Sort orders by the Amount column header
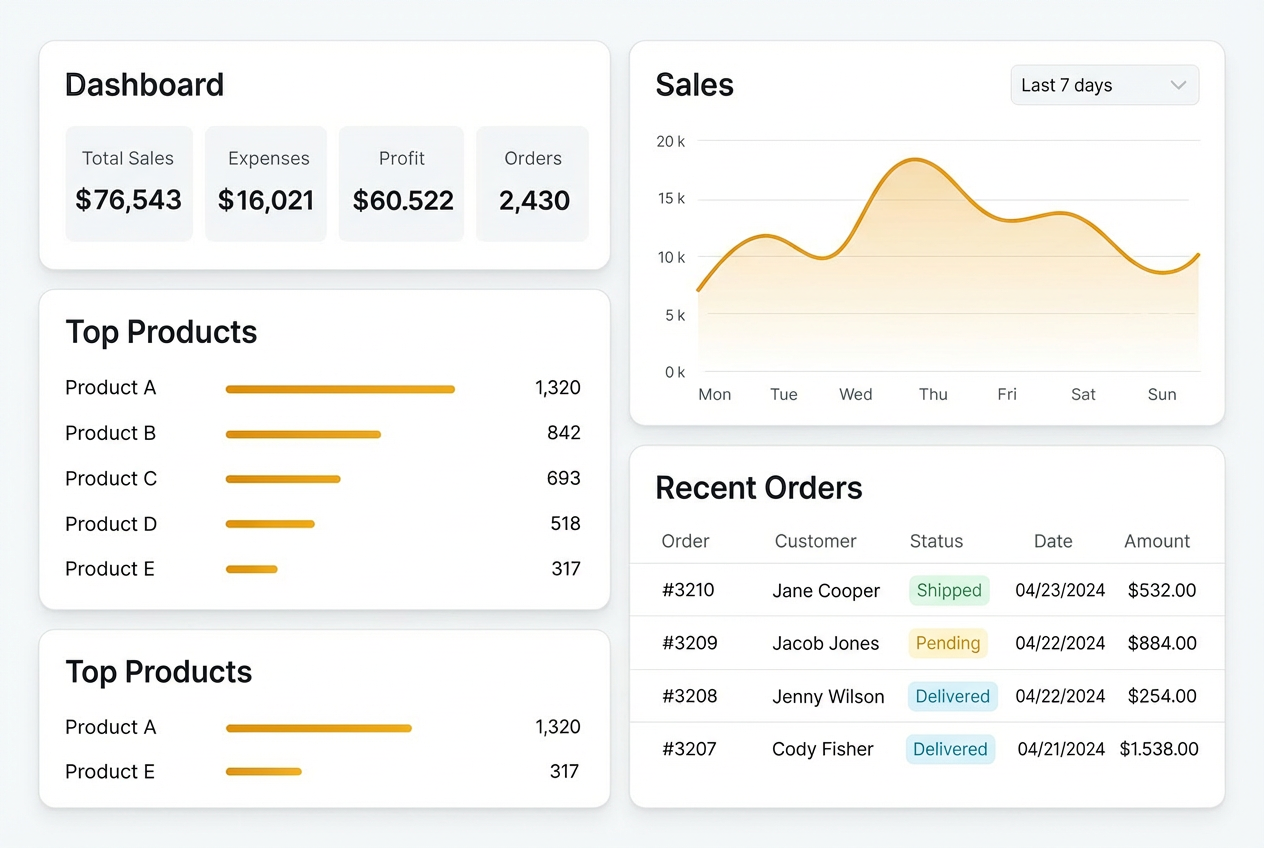This screenshot has height=848, width=1264. click(x=1156, y=541)
